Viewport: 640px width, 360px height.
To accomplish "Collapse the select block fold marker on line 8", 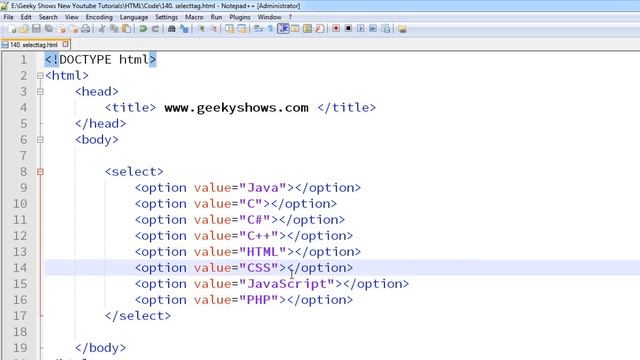I will (40, 172).
